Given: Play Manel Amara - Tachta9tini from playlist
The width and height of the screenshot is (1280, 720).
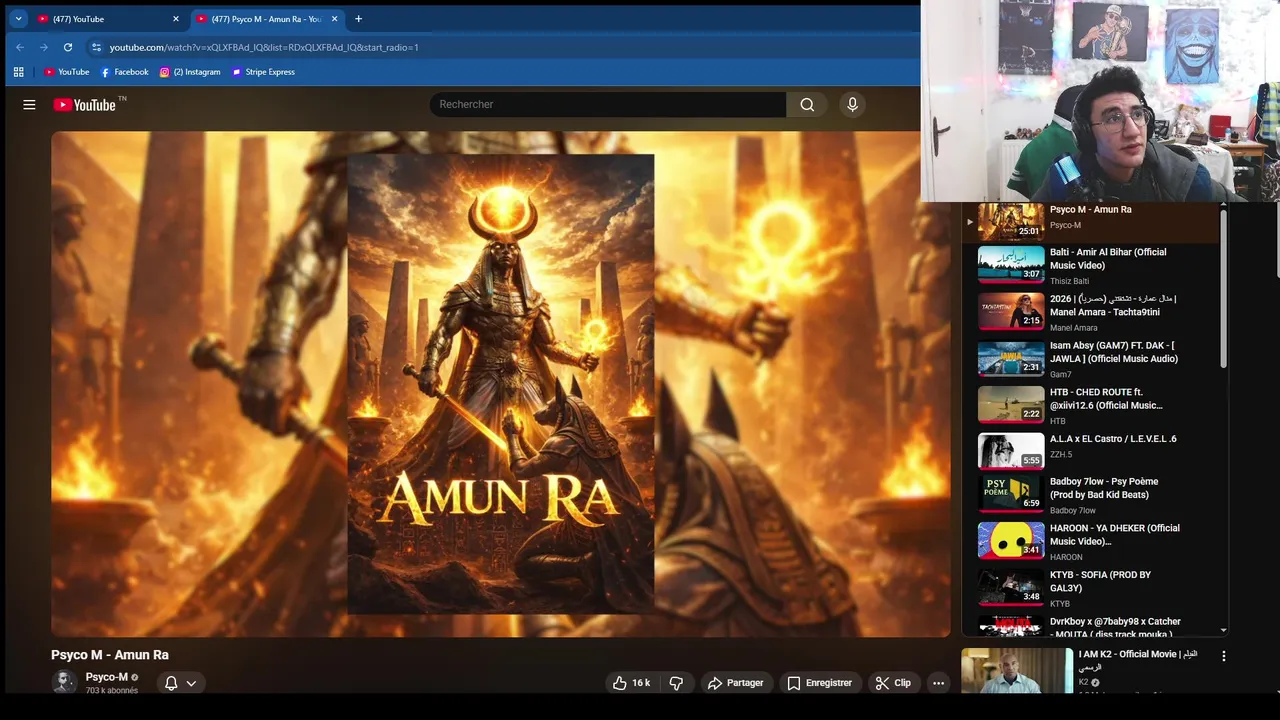Looking at the screenshot, I should [1092, 312].
